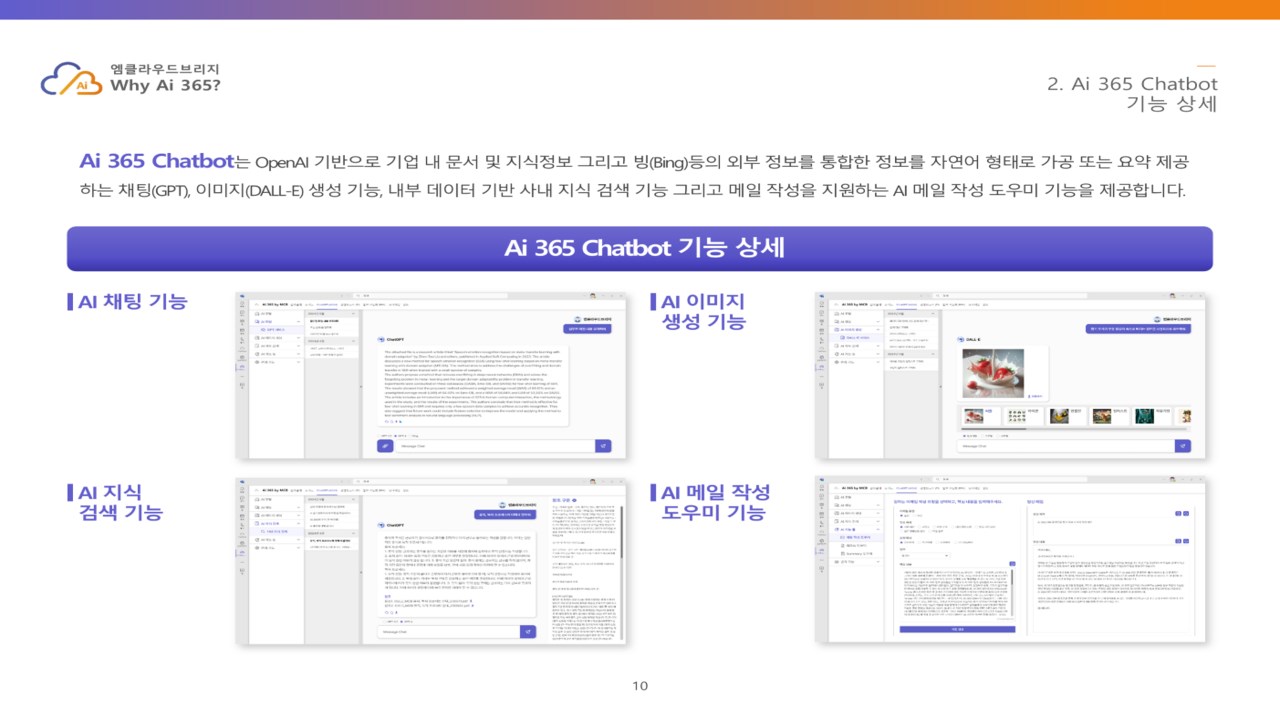
Task: Select the first strawberry style thumbnail
Action: [974, 416]
